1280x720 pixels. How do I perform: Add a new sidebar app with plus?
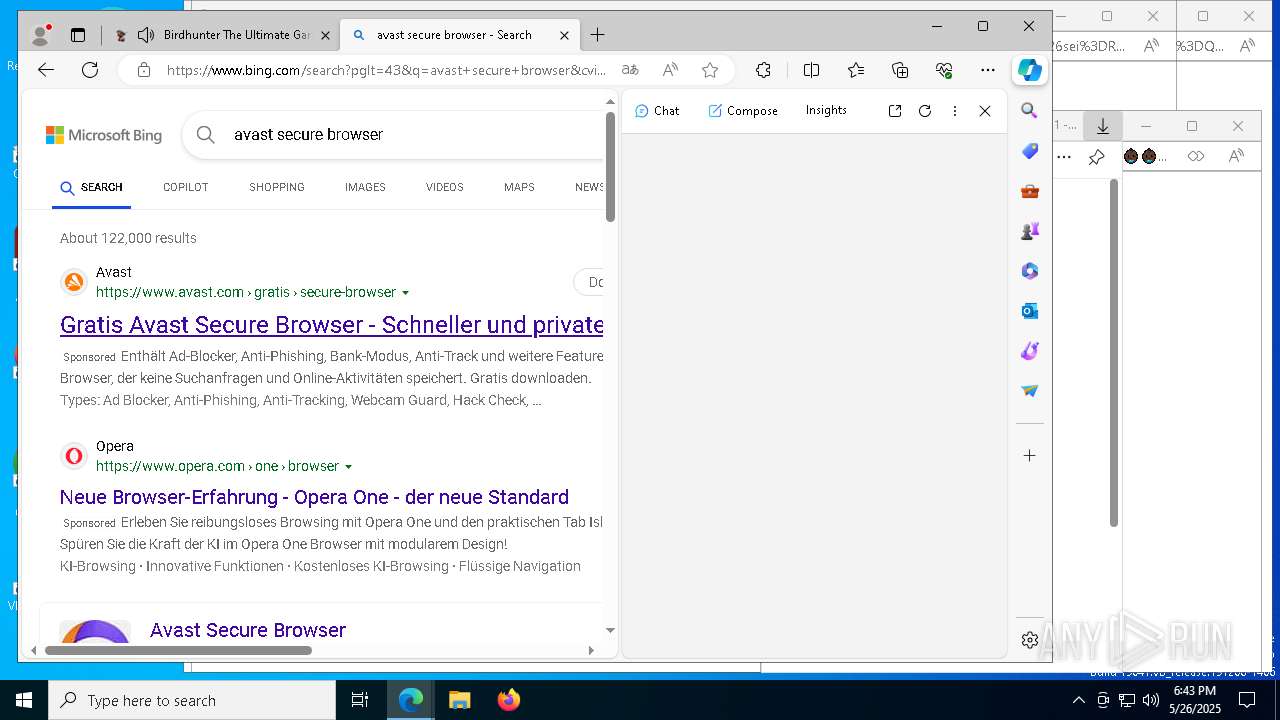click(x=1029, y=455)
